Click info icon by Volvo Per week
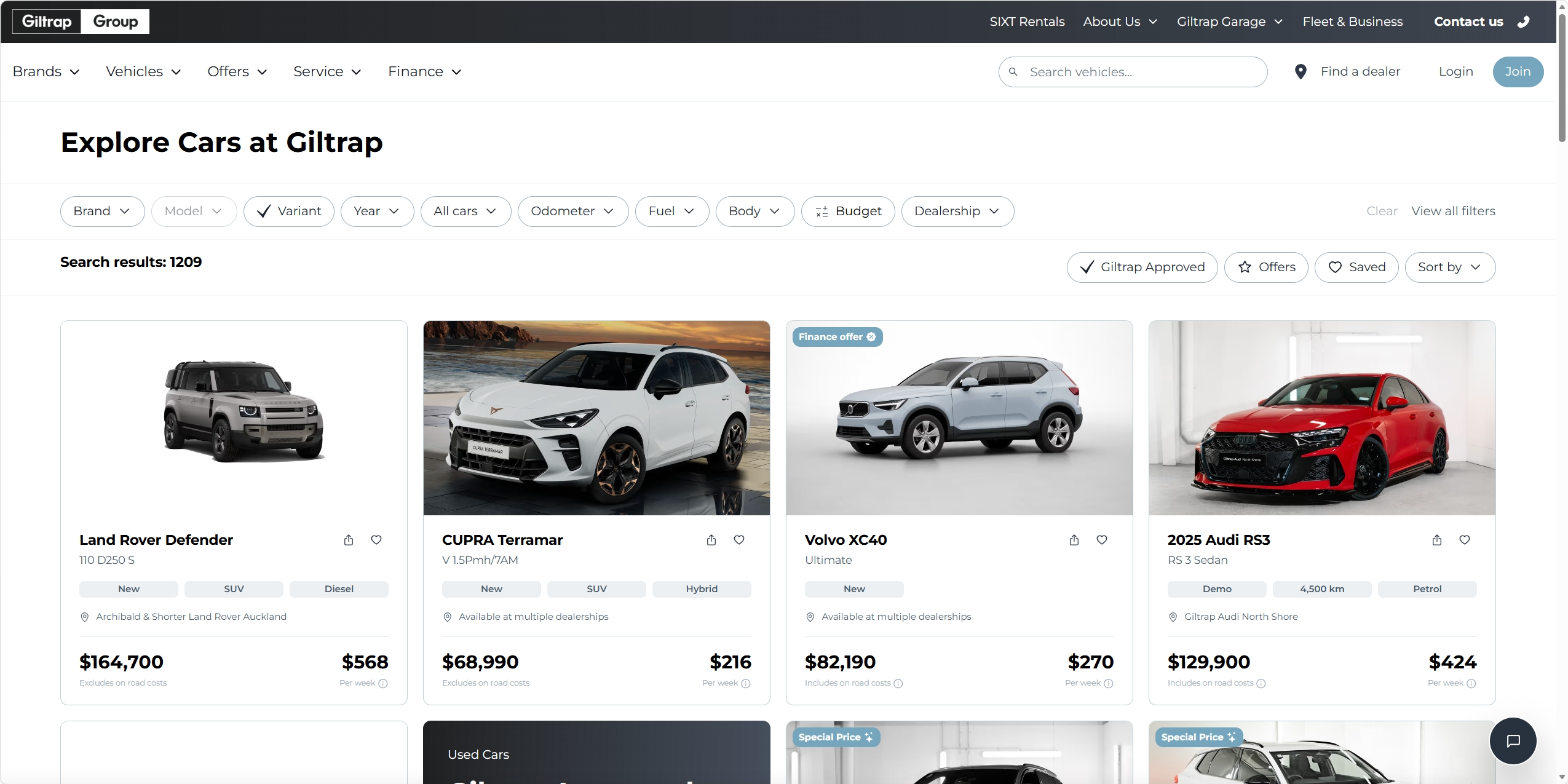 pos(1109,684)
